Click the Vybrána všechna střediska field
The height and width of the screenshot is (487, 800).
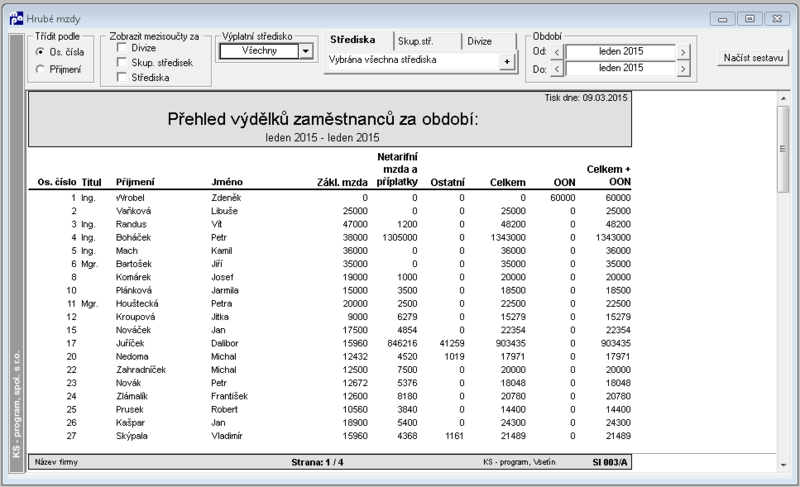412,60
